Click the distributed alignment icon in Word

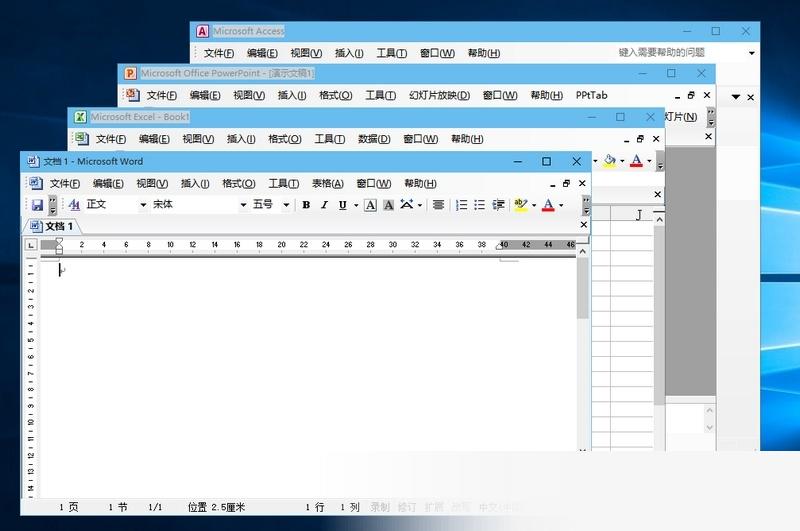pyautogui.click(x=438, y=205)
